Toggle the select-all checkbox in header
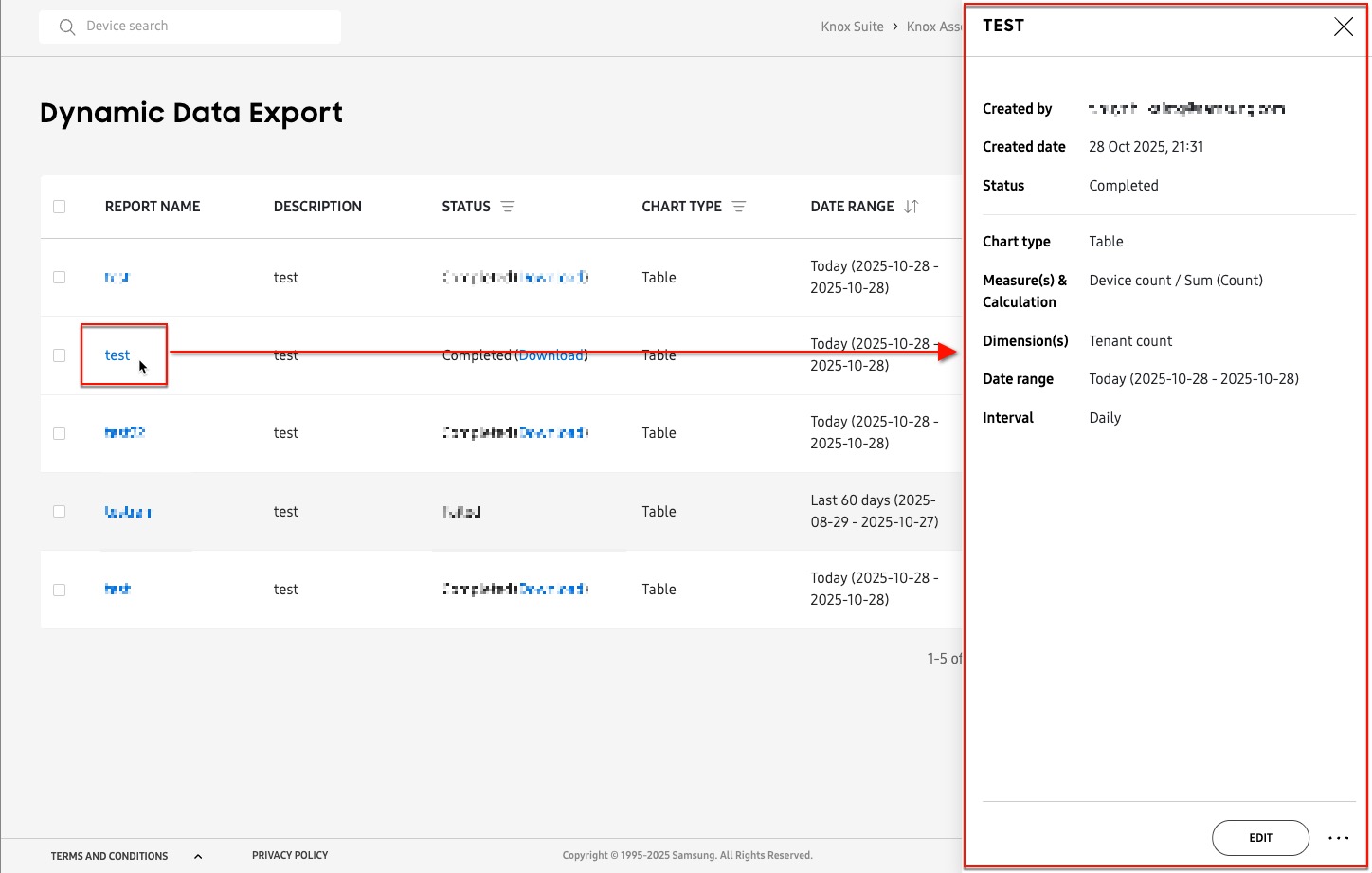 click(60, 207)
